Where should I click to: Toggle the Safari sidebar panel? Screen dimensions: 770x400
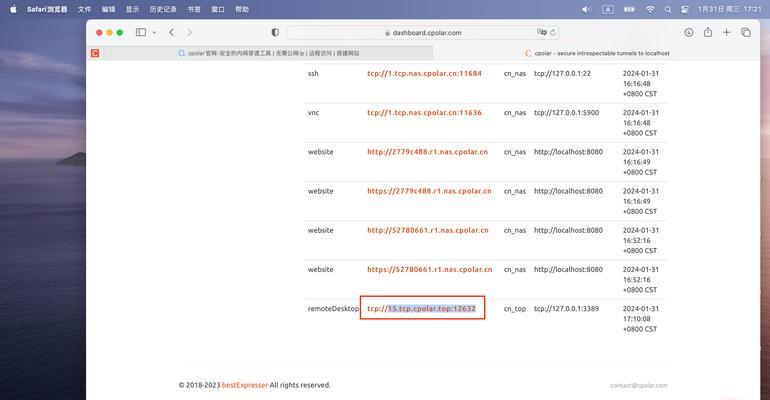coord(140,32)
